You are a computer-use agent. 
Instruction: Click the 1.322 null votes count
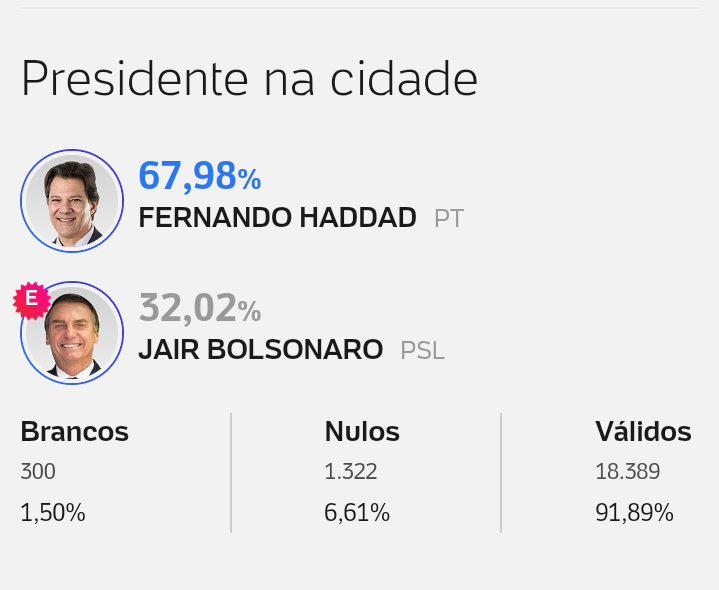[351, 471]
